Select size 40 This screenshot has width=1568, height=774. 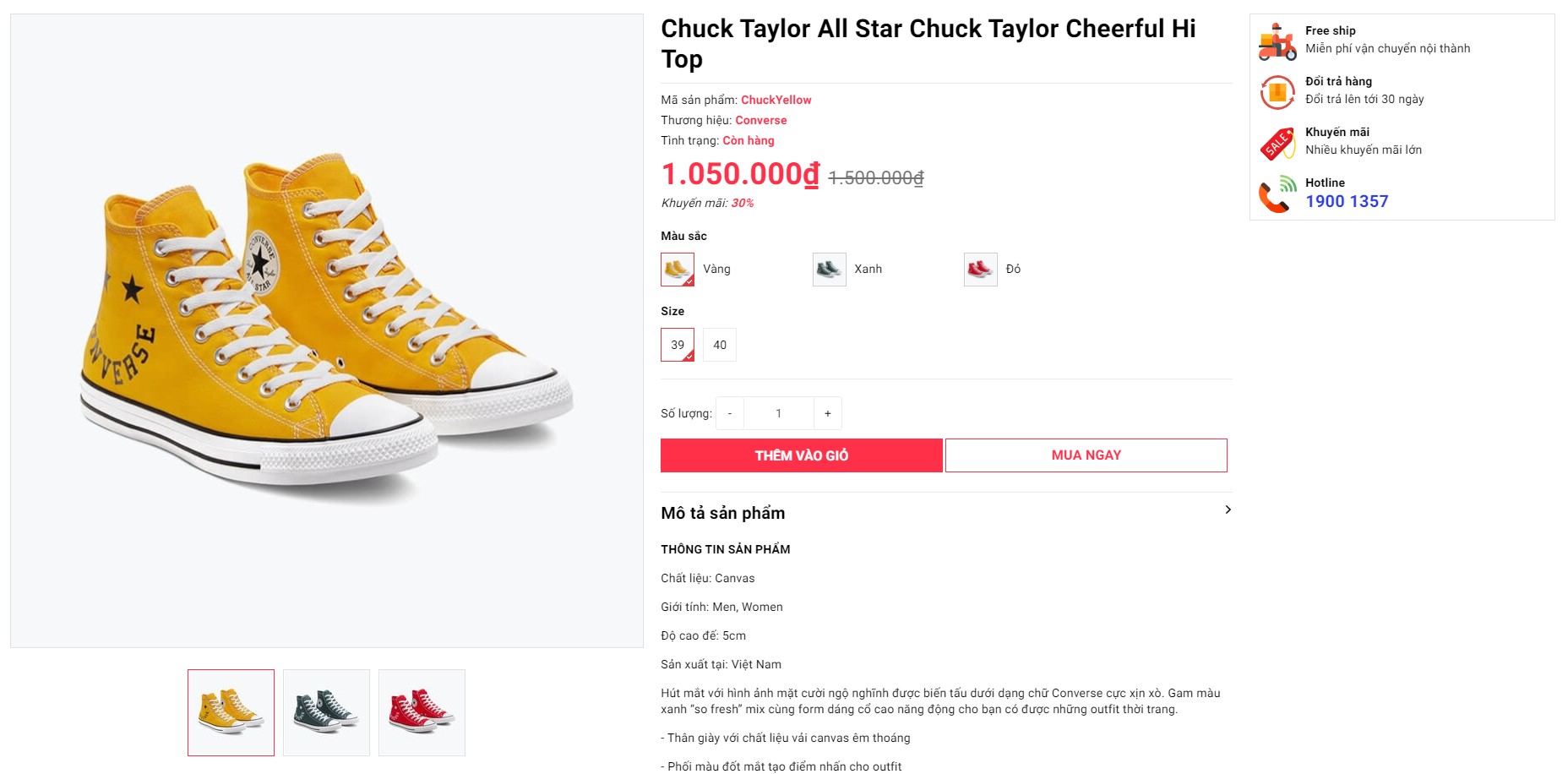(720, 345)
